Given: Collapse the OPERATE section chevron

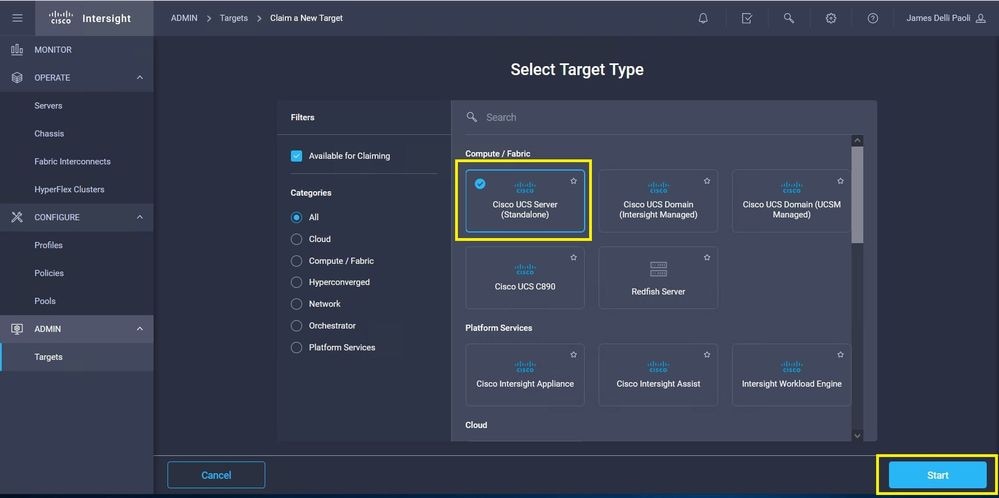Looking at the screenshot, I should pos(140,78).
